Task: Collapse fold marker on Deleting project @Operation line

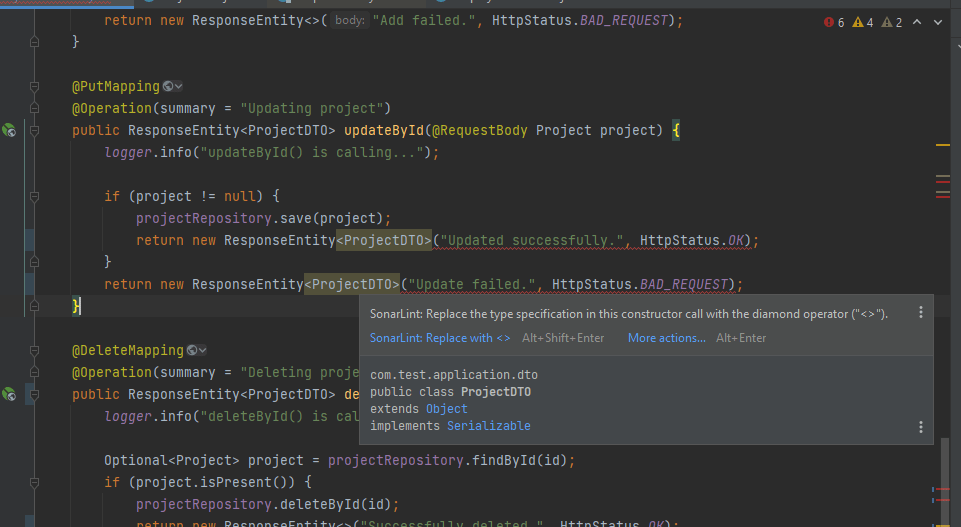Action: click(x=34, y=373)
